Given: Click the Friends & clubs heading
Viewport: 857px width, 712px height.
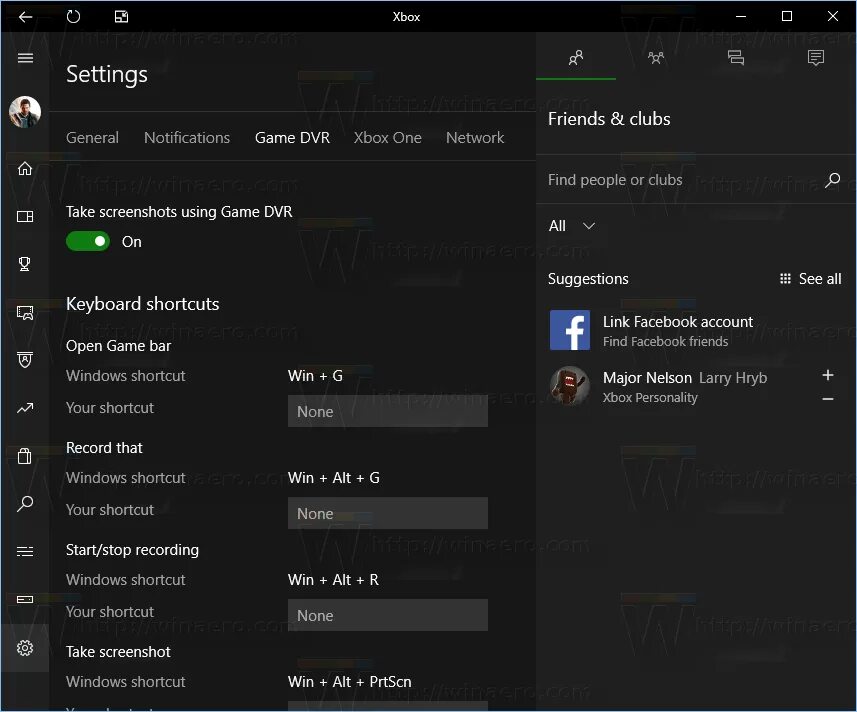Looking at the screenshot, I should pos(609,119).
